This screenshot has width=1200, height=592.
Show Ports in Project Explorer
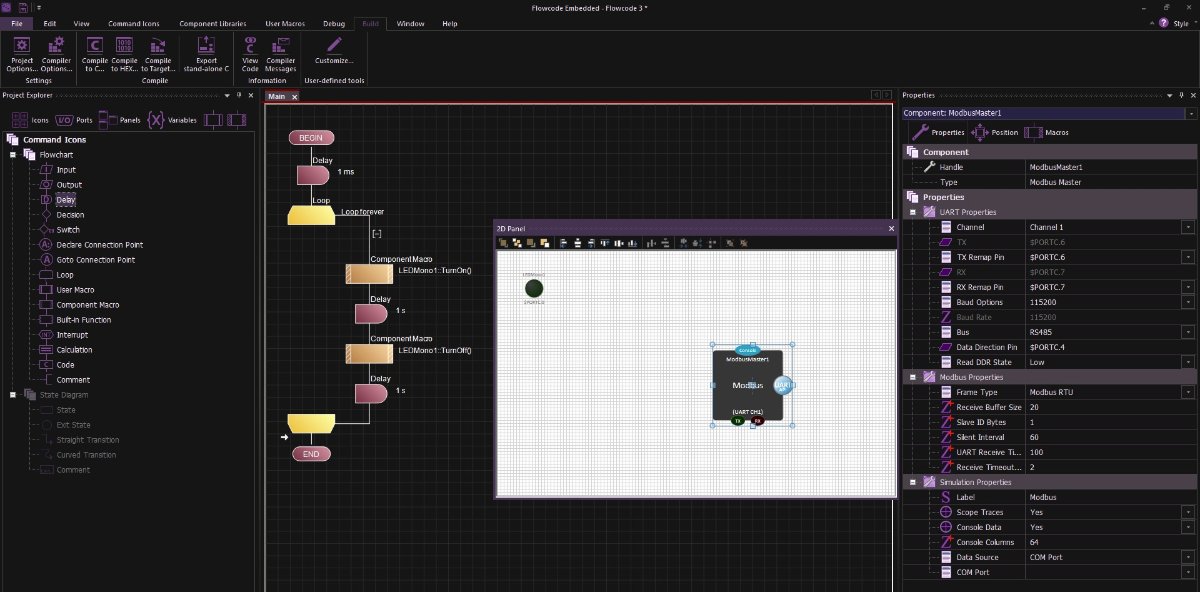[x=73, y=119]
